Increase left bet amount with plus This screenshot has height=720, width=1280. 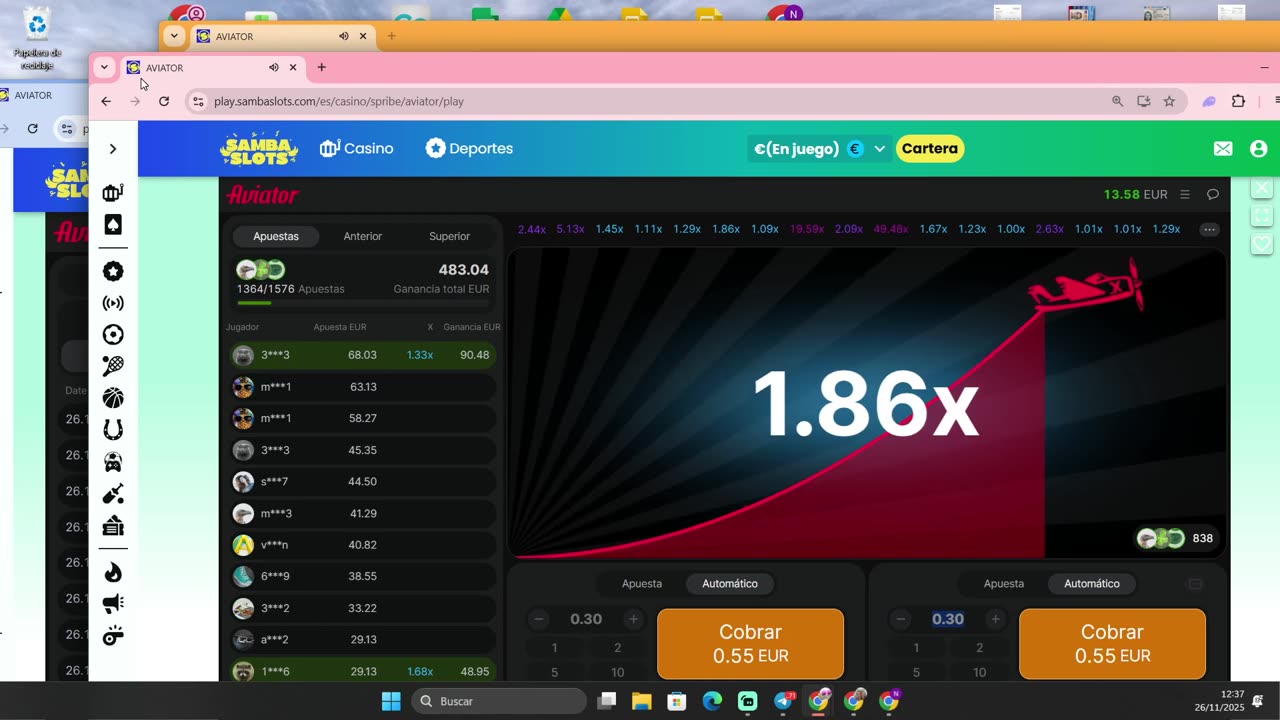[633, 619]
